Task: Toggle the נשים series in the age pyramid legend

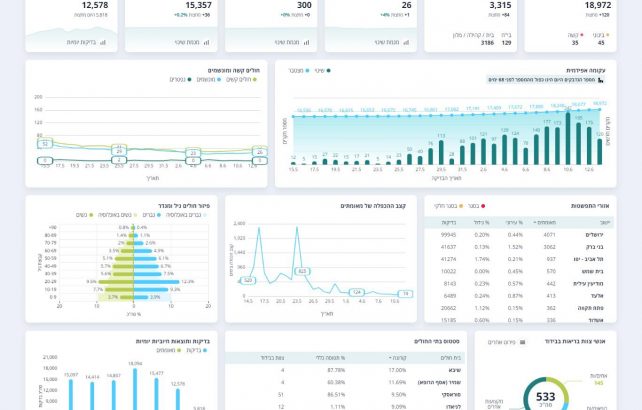Action: point(81,214)
